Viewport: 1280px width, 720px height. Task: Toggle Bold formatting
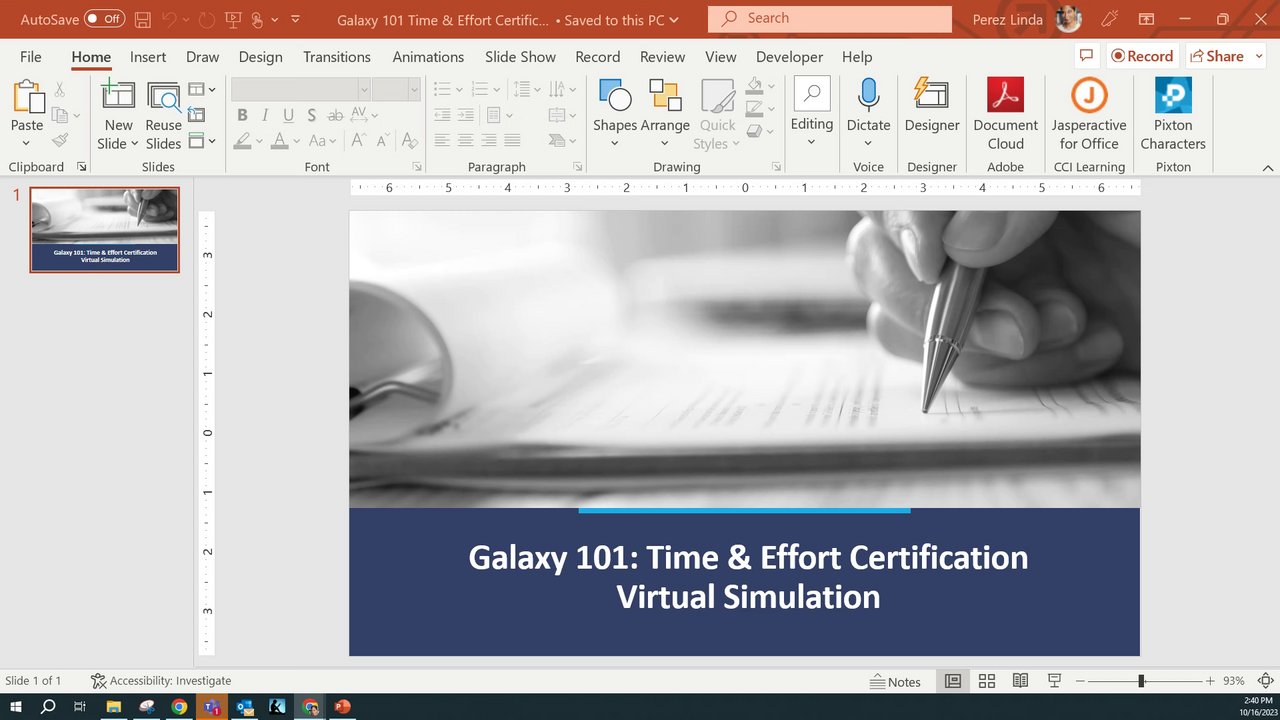242,115
